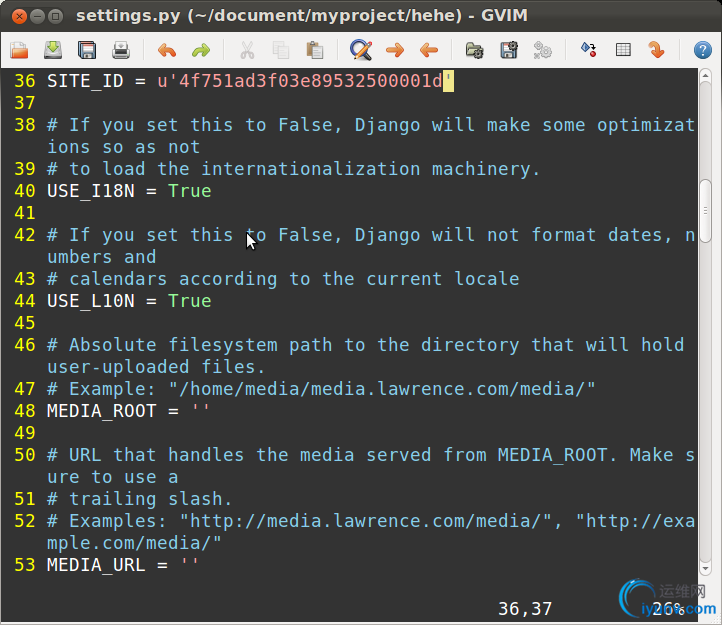Open Find and Replace with the magnifier icon
This screenshot has height=625, width=722.
click(x=361, y=50)
